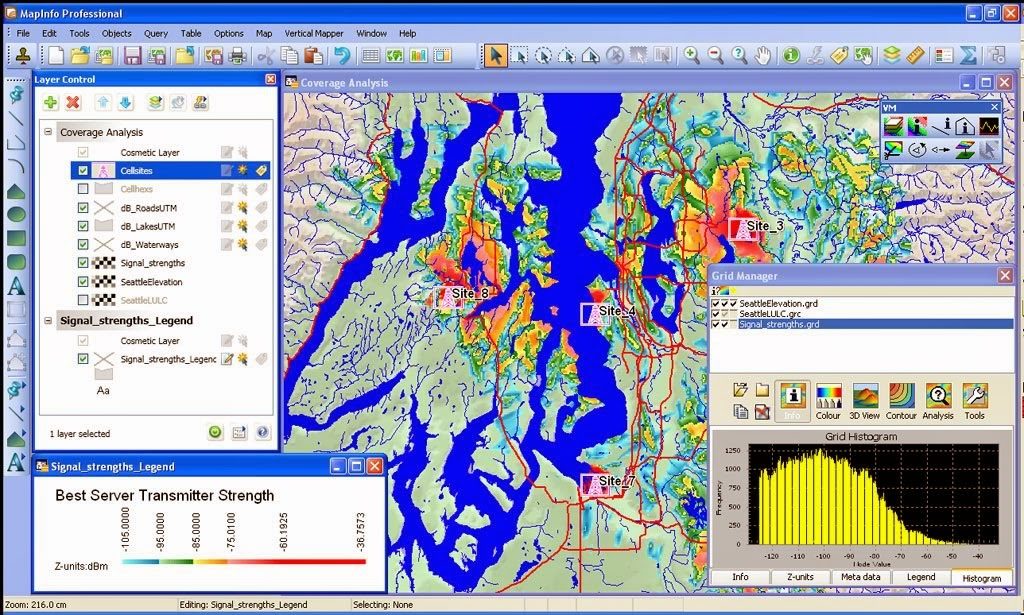
Task: Add a new layer in Layer Control
Action: point(48,101)
